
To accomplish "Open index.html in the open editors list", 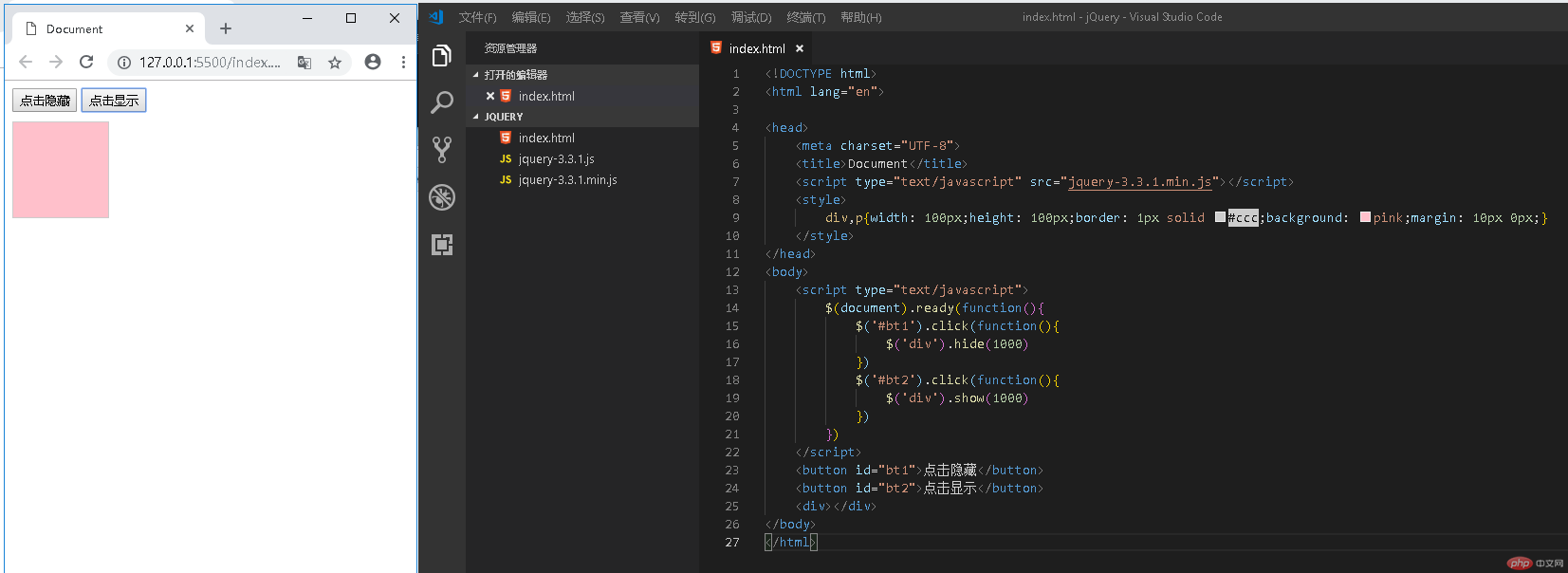I will click(x=546, y=96).
